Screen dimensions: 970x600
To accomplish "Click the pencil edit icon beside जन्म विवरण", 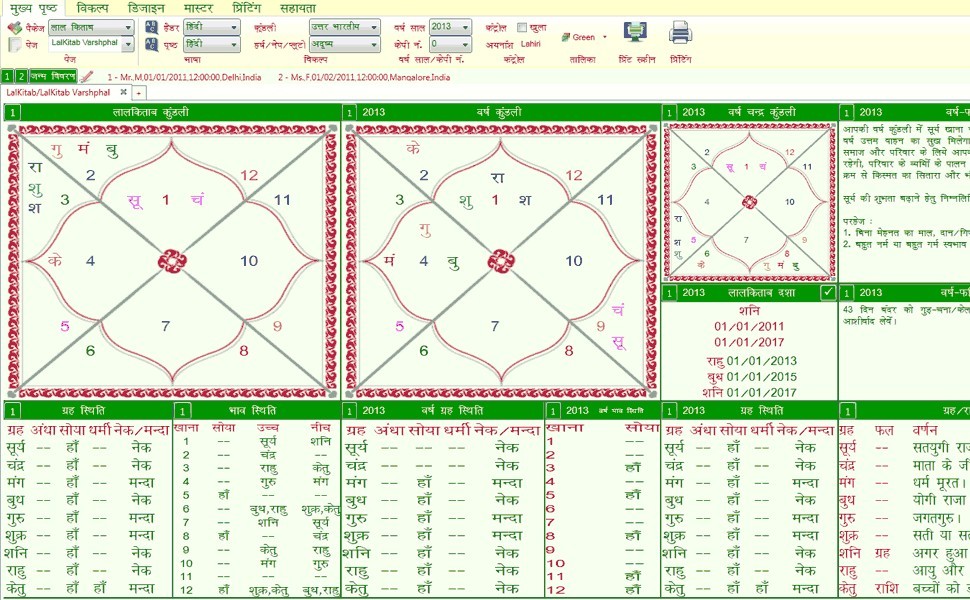I will coord(87,77).
